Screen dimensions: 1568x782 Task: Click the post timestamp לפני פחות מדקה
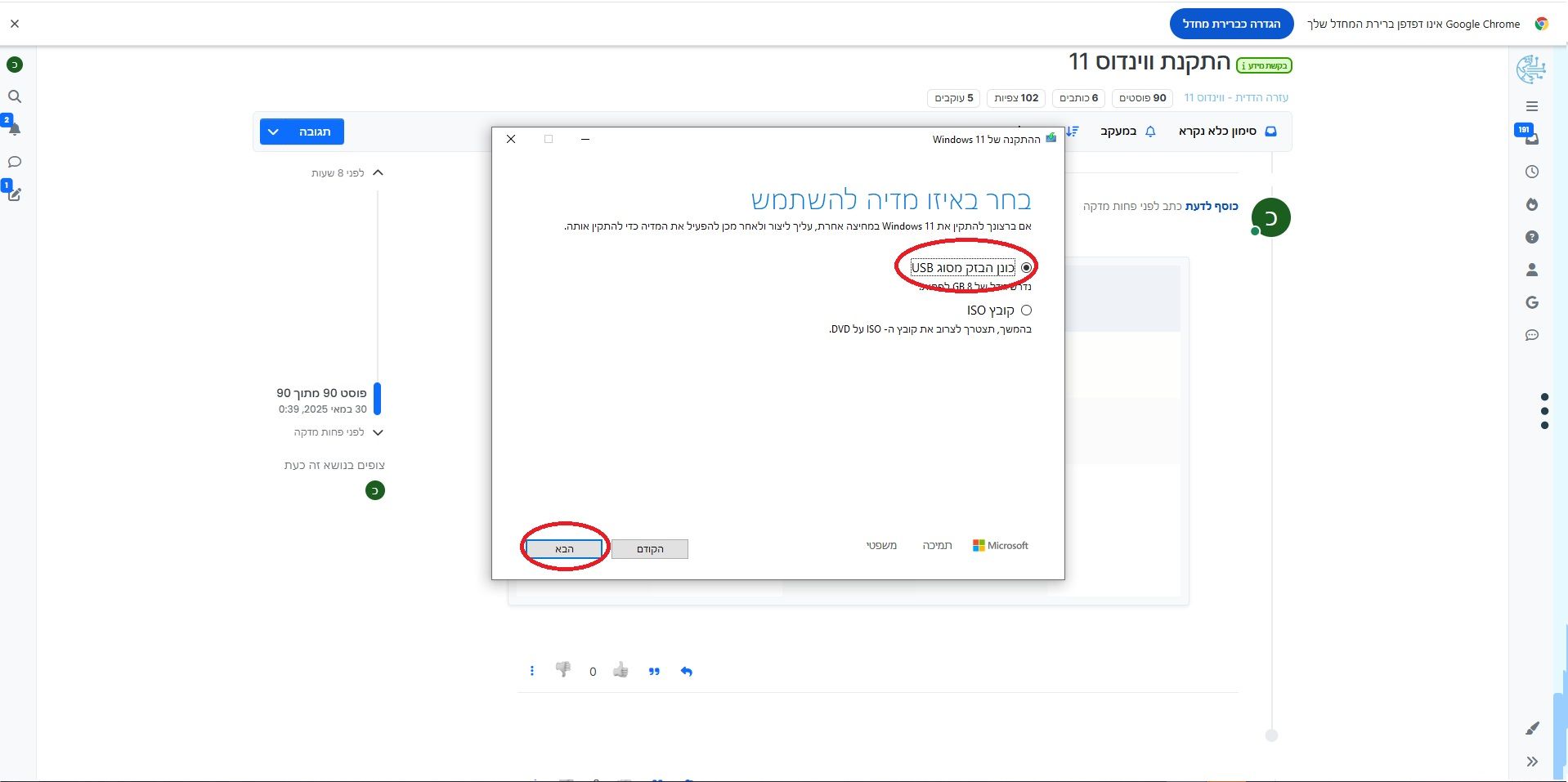click(x=1122, y=206)
